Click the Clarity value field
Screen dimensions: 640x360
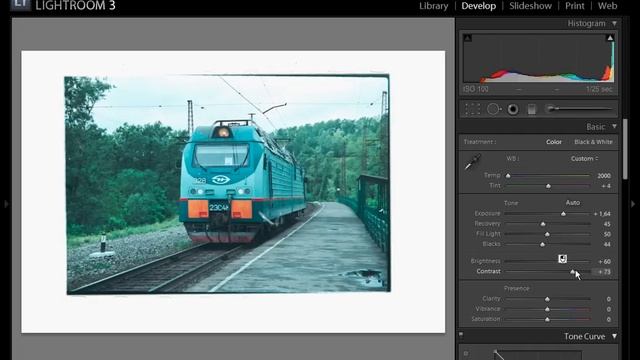pos(608,299)
